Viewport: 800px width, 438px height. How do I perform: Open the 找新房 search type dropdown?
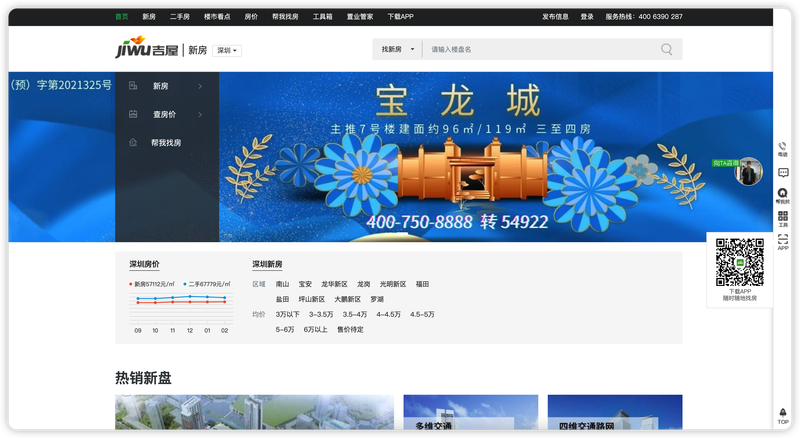click(x=397, y=50)
